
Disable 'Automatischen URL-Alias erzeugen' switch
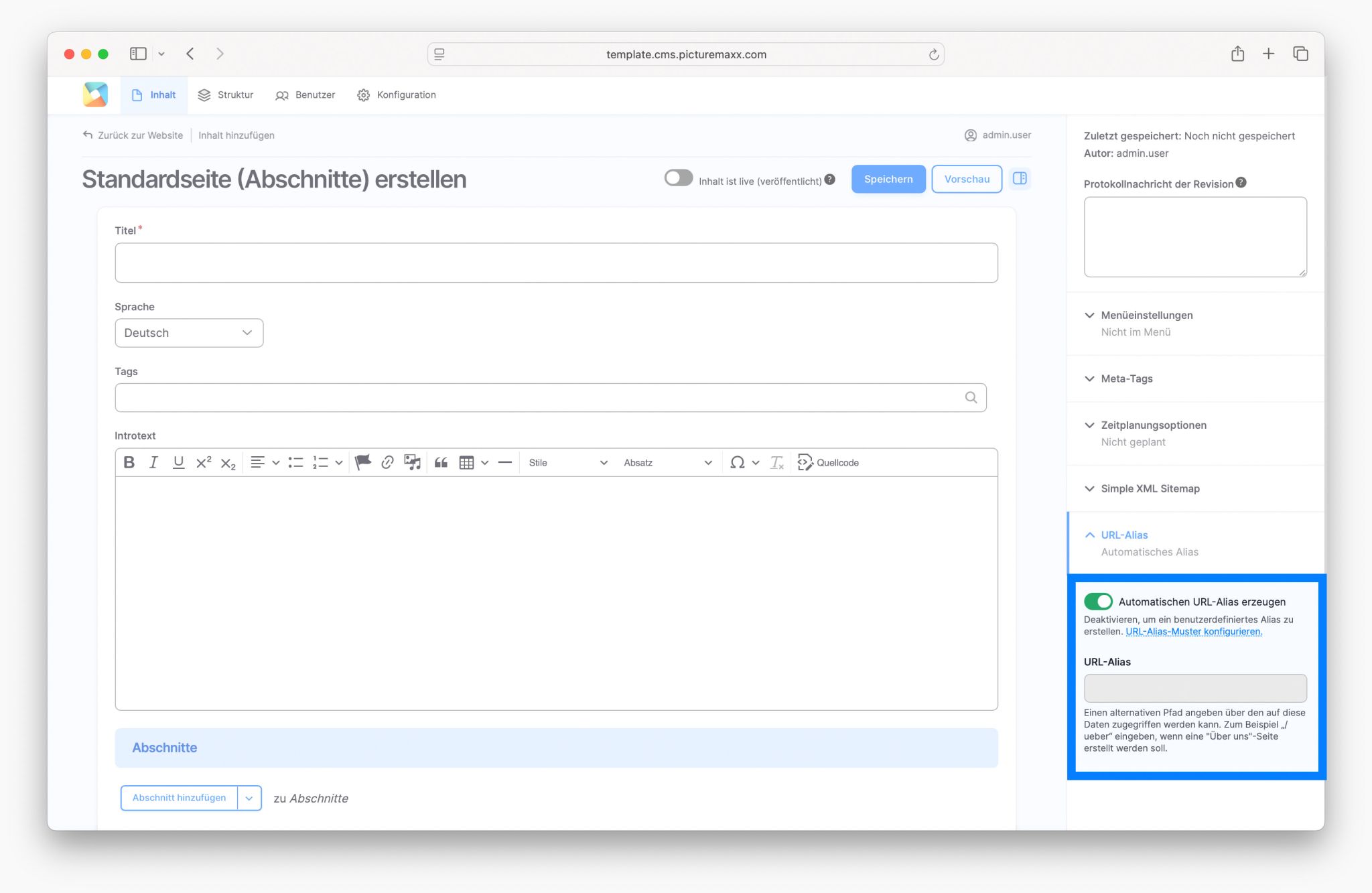[x=1098, y=601]
